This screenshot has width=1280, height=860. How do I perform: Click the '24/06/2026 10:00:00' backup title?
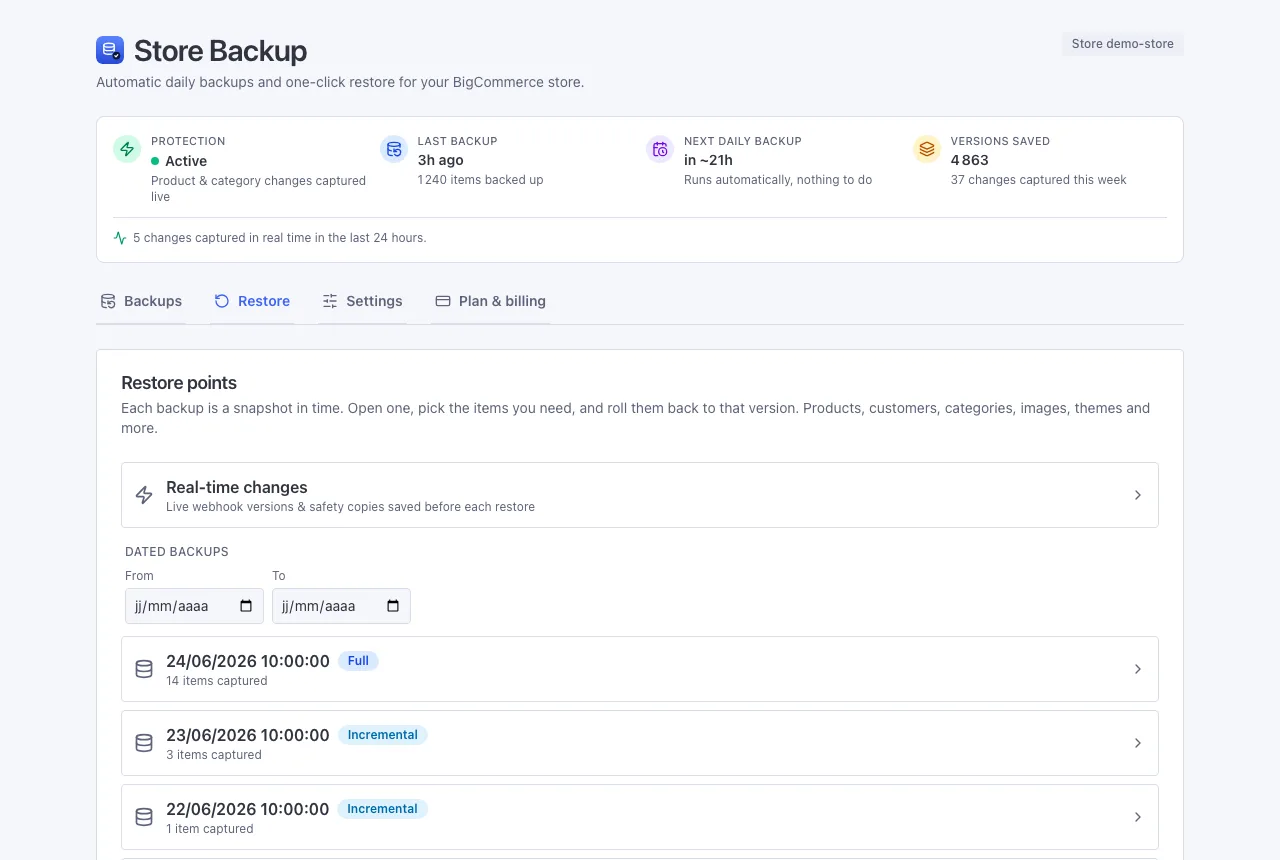[248, 661]
